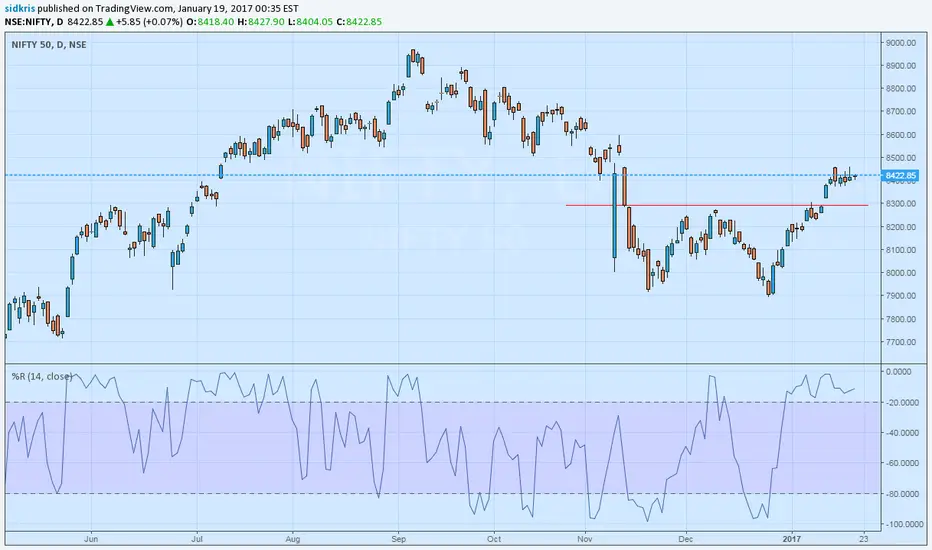Click the -60.0000 indicator axis label

tap(903, 463)
